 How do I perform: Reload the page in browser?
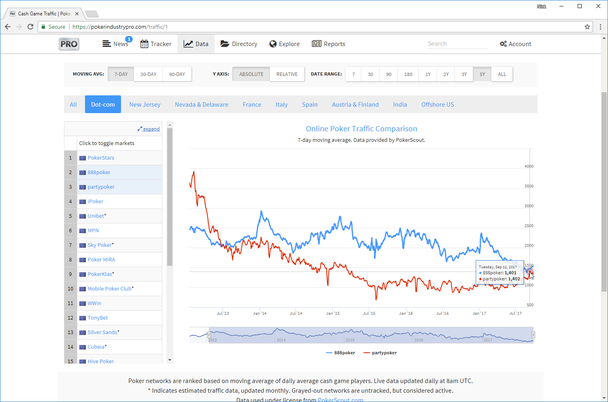(x=30, y=27)
